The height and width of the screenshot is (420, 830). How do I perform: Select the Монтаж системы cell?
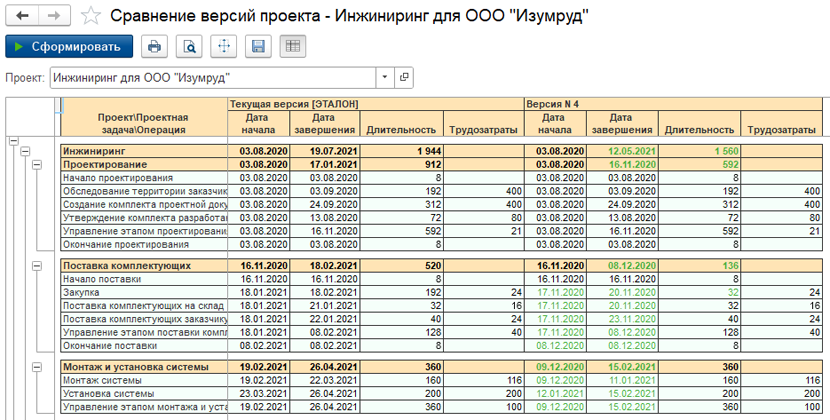pyautogui.click(x=144, y=380)
